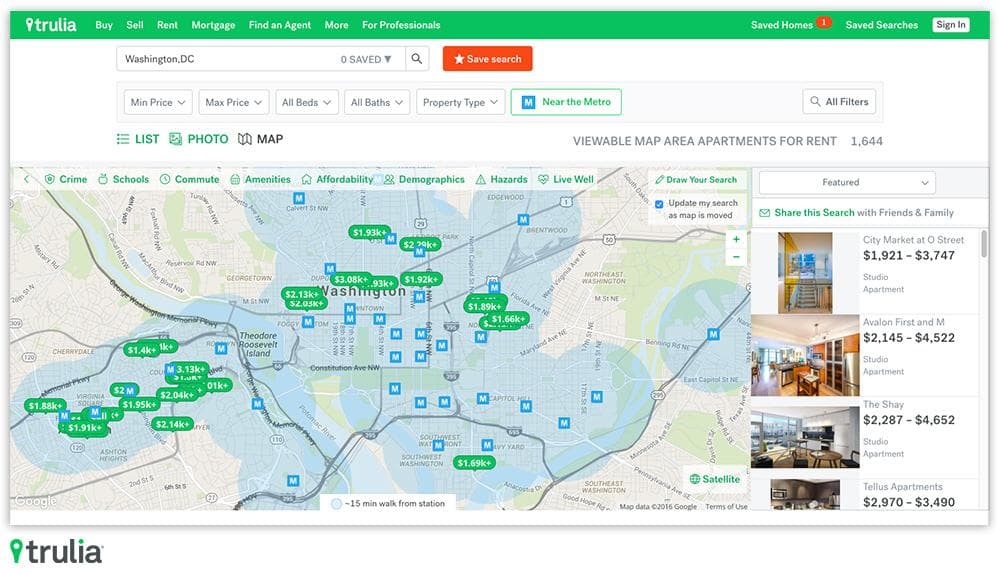Switch map to Satellite view
Screen dimensions: 1000x574
coord(714,479)
